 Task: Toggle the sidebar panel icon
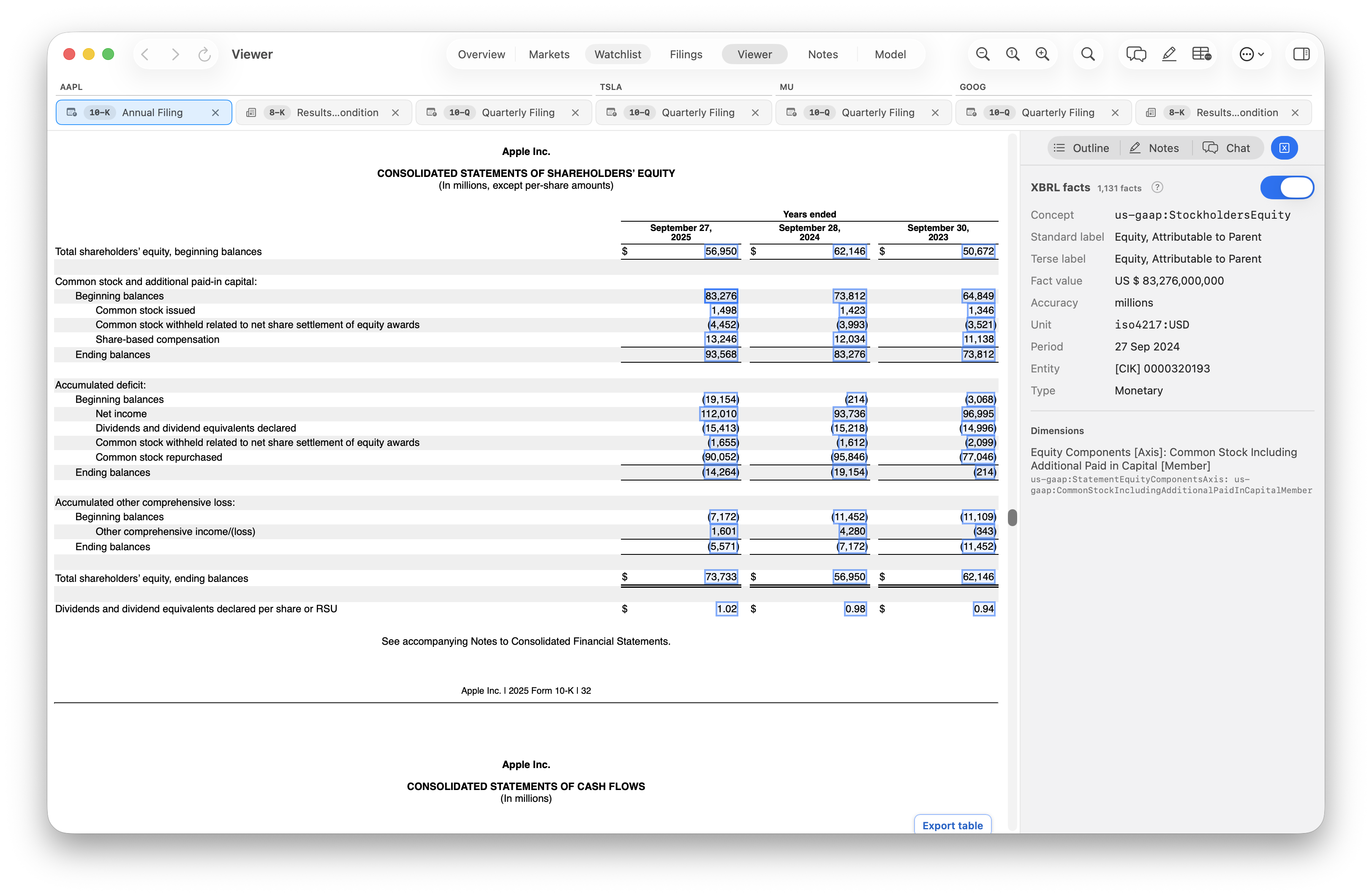pos(1301,54)
